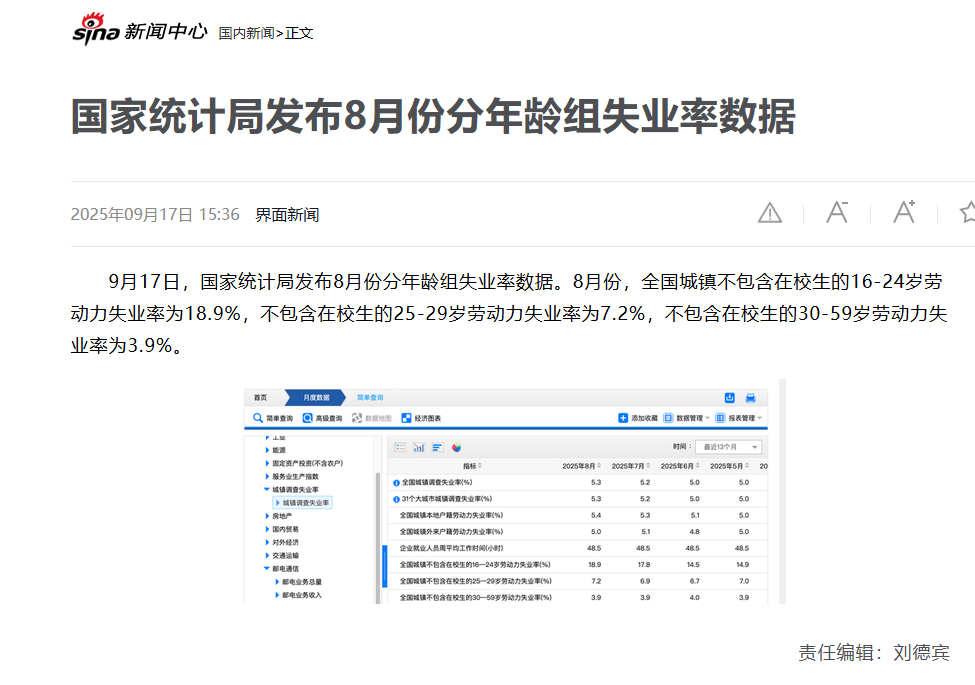975x685 pixels.
Task: In article image, click 30—59岁劳动力失业率 row label
Action: pyautogui.click(x=475, y=597)
